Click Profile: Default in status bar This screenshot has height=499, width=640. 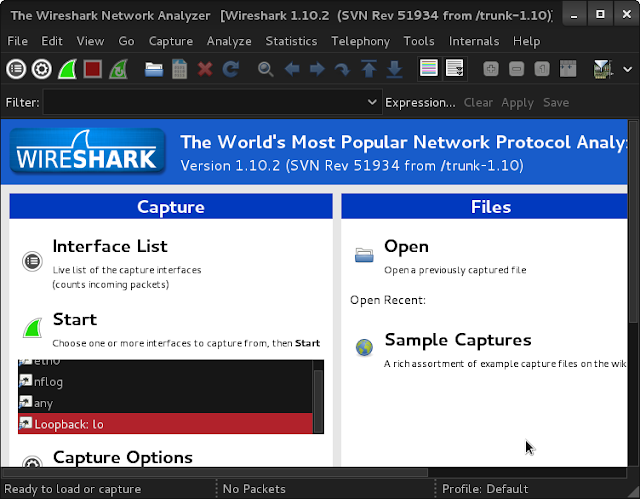click(485, 489)
